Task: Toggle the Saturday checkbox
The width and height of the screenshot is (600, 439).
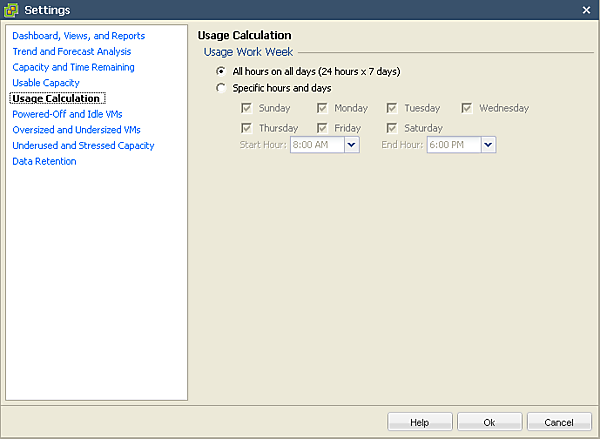Action: pos(392,128)
